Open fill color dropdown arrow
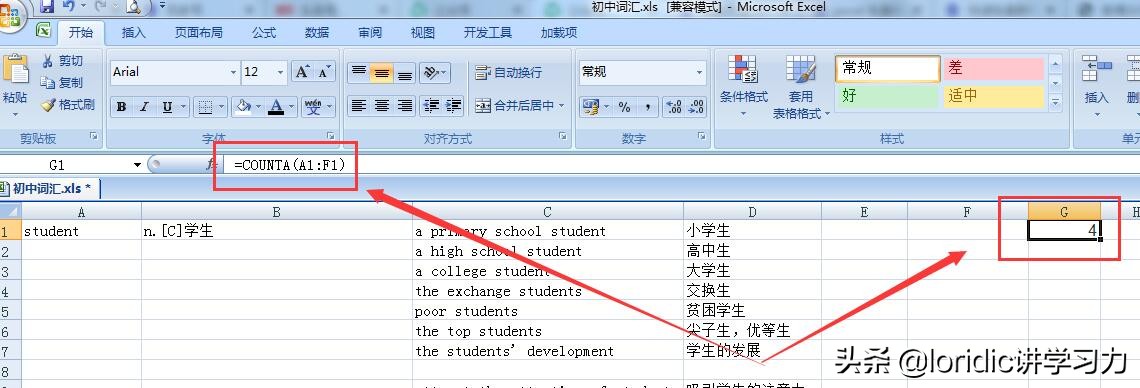This screenshot has width=1140, height=388. click(259, 107)
